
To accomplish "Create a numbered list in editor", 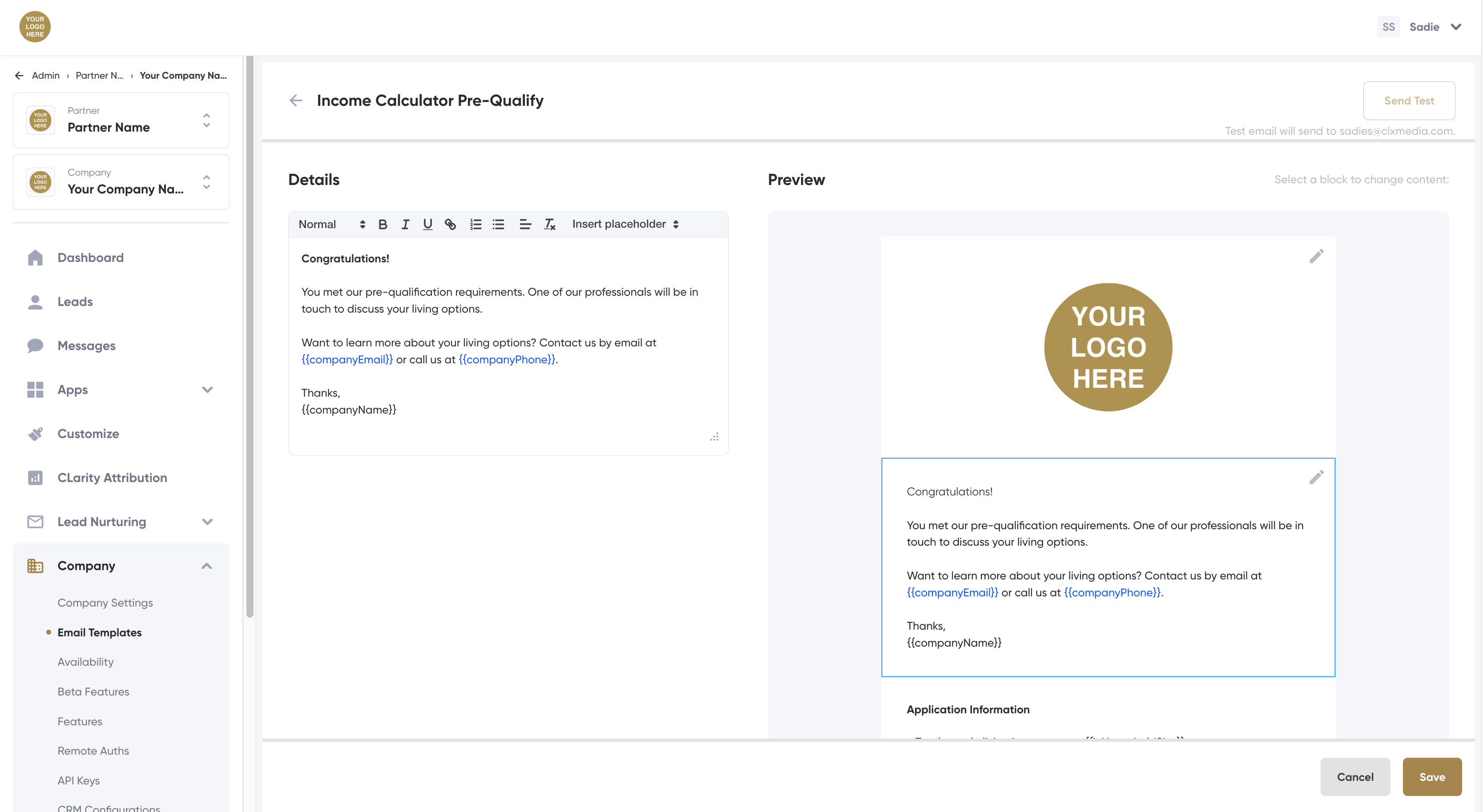I will coord(476,225).
